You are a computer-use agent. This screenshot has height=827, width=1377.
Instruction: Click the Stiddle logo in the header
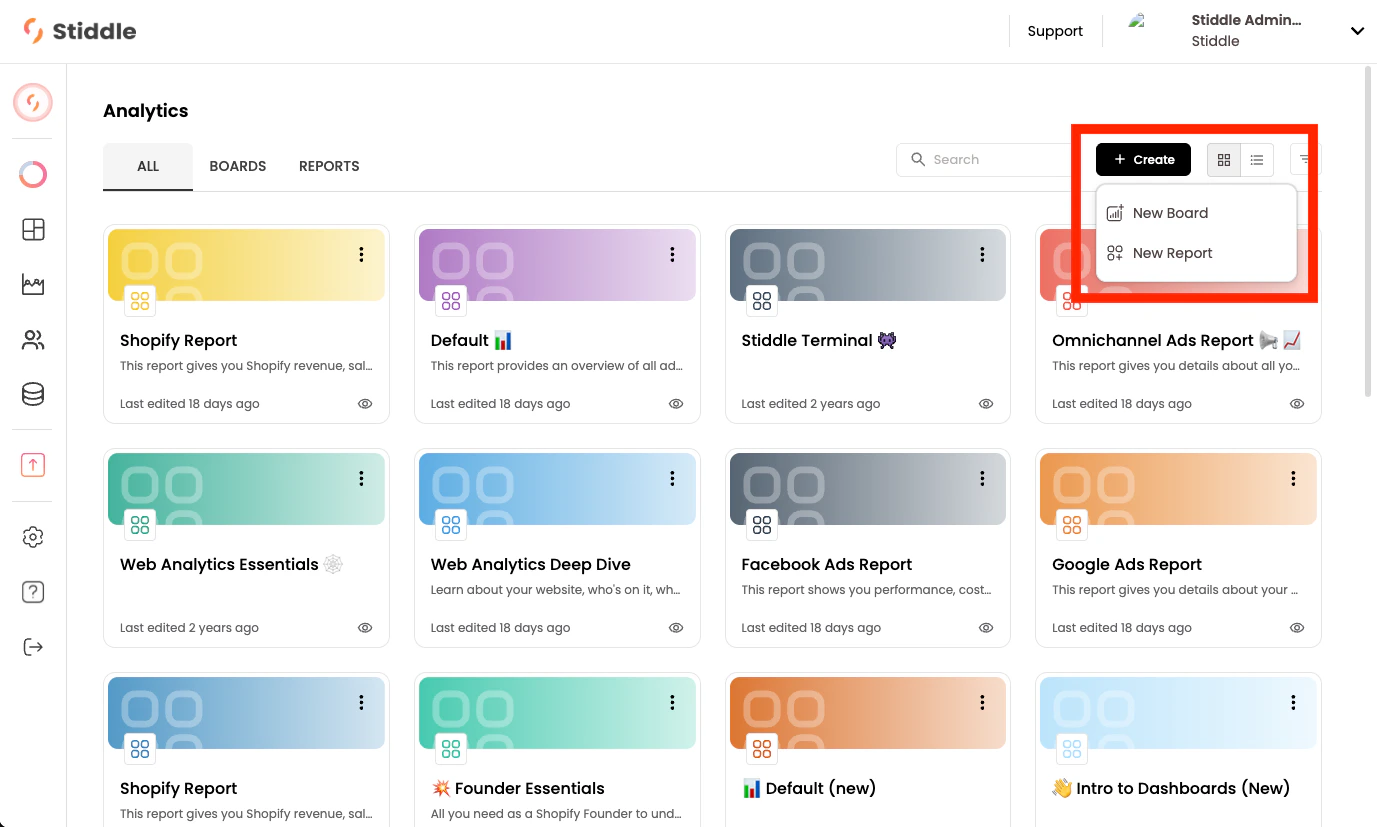80,31
